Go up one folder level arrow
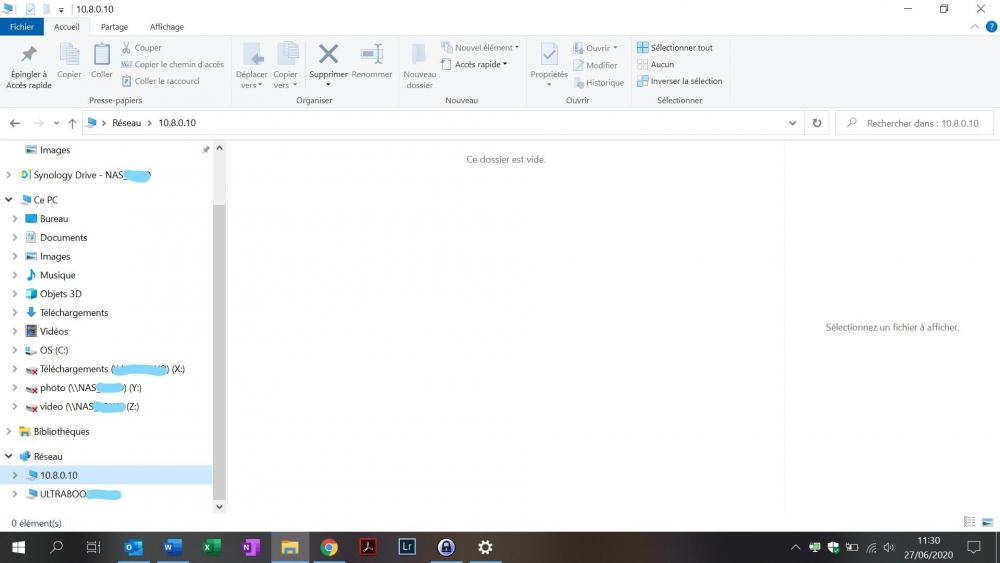The width and height of the screenshot is (1000, 563). 72,123
